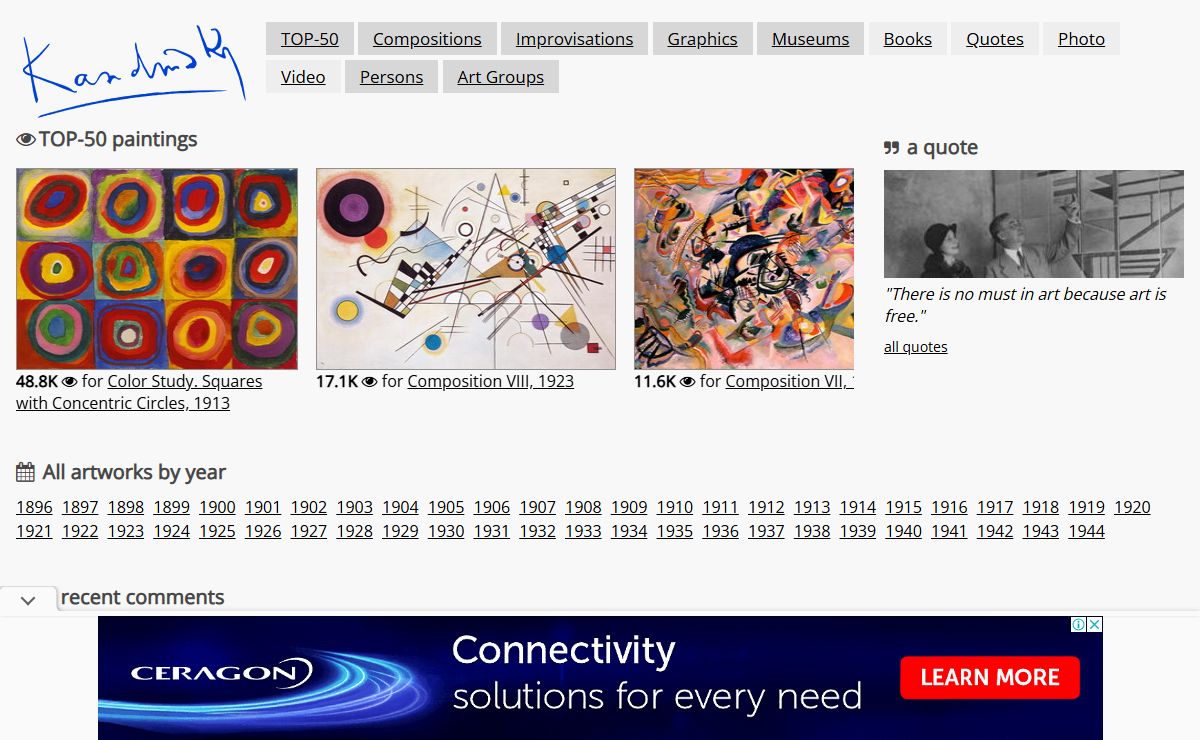Select the Persons menu item

391,77
